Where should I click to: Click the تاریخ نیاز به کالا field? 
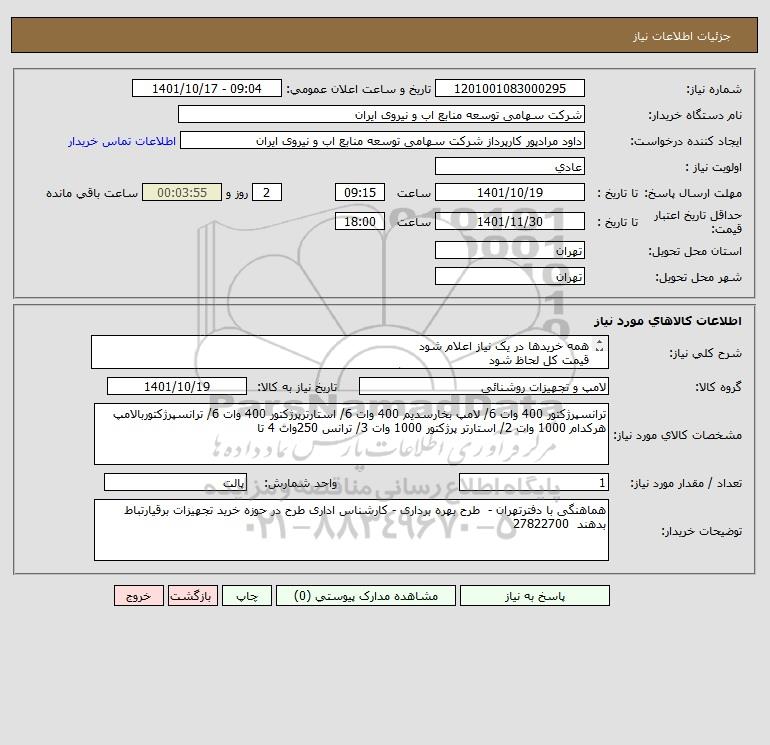point(177,386)
